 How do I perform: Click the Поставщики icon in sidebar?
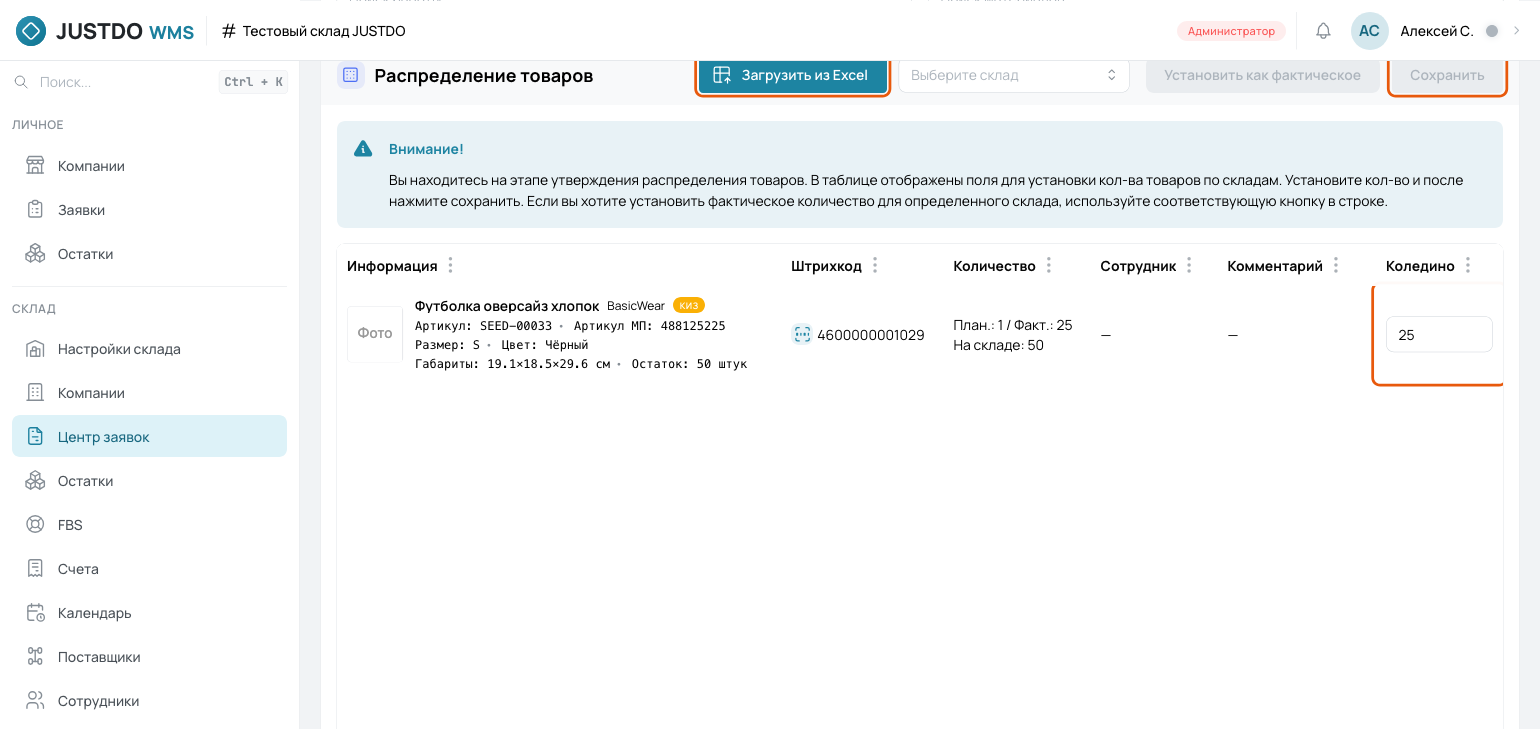35,657
